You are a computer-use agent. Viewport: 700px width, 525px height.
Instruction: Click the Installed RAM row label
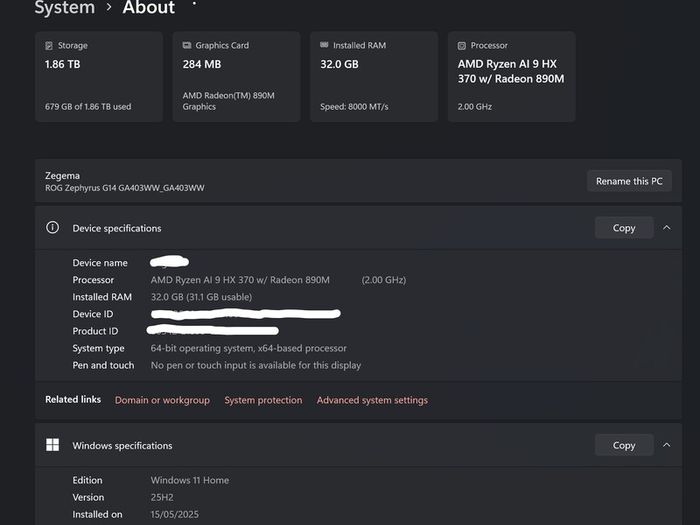(102, 297)
